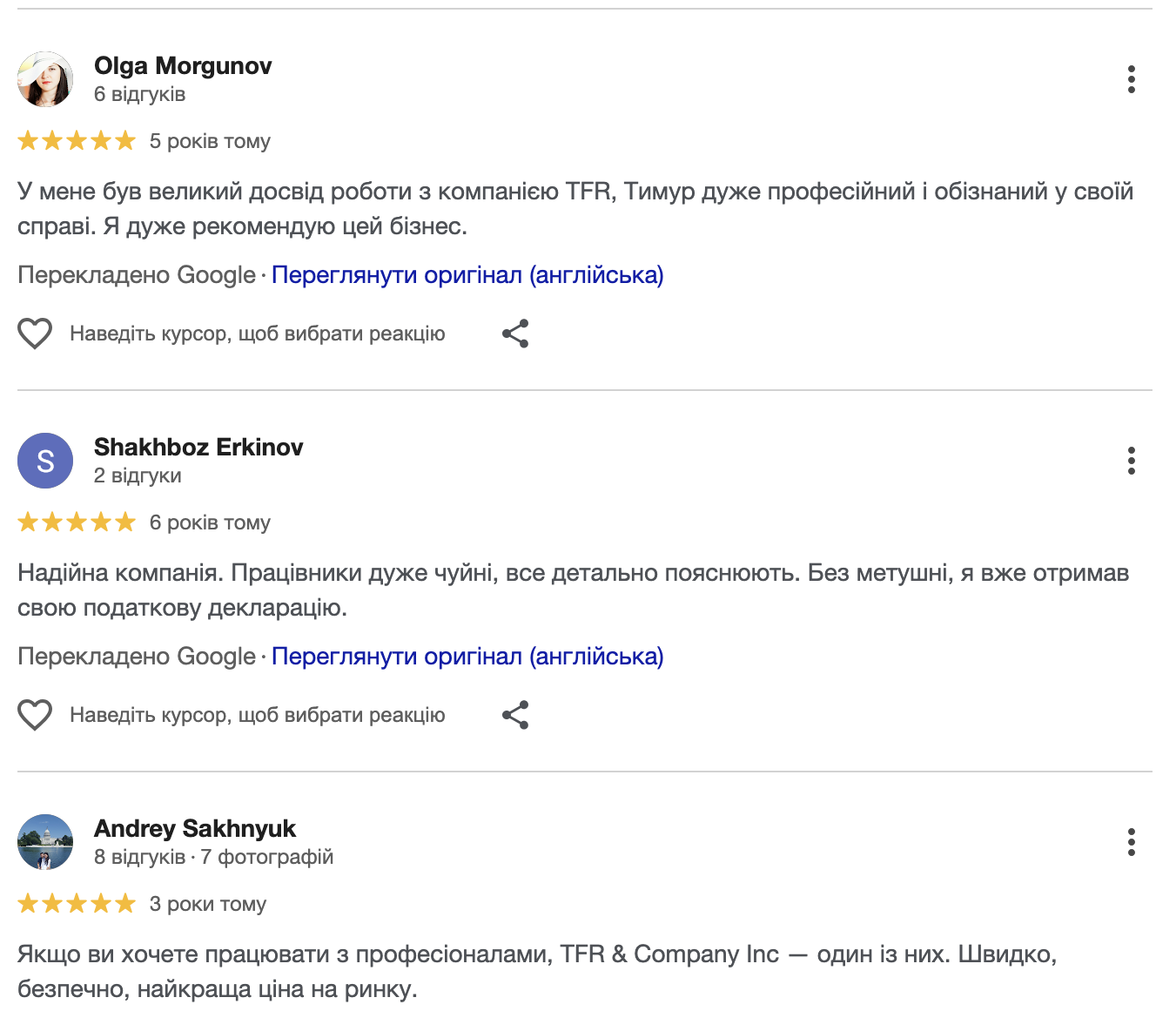Share Shakhboz Erkinov's review
This screenshot has width=1176, height=1011.
click(515, 715)
